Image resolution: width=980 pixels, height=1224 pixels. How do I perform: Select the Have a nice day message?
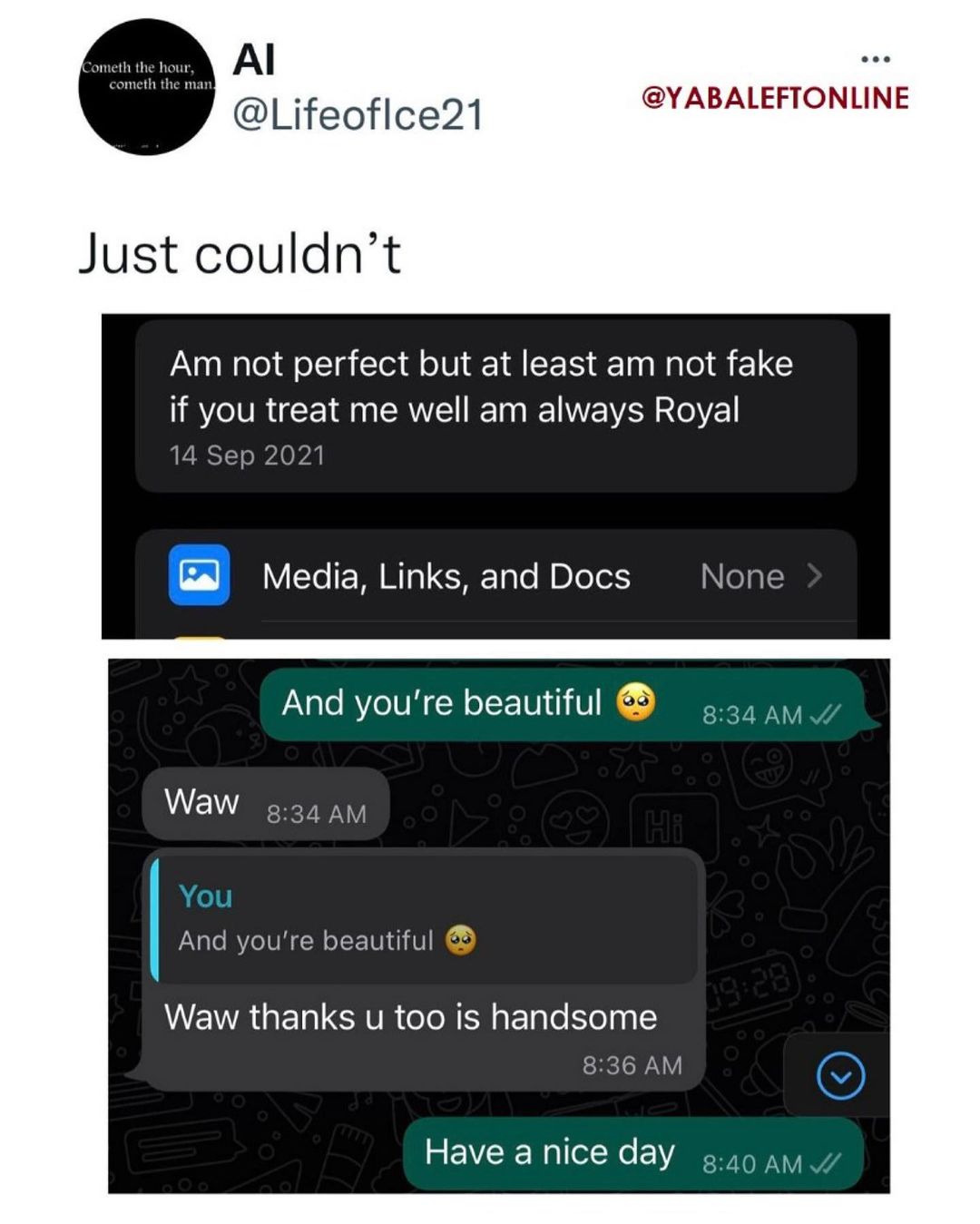(x=632, y=1154)
